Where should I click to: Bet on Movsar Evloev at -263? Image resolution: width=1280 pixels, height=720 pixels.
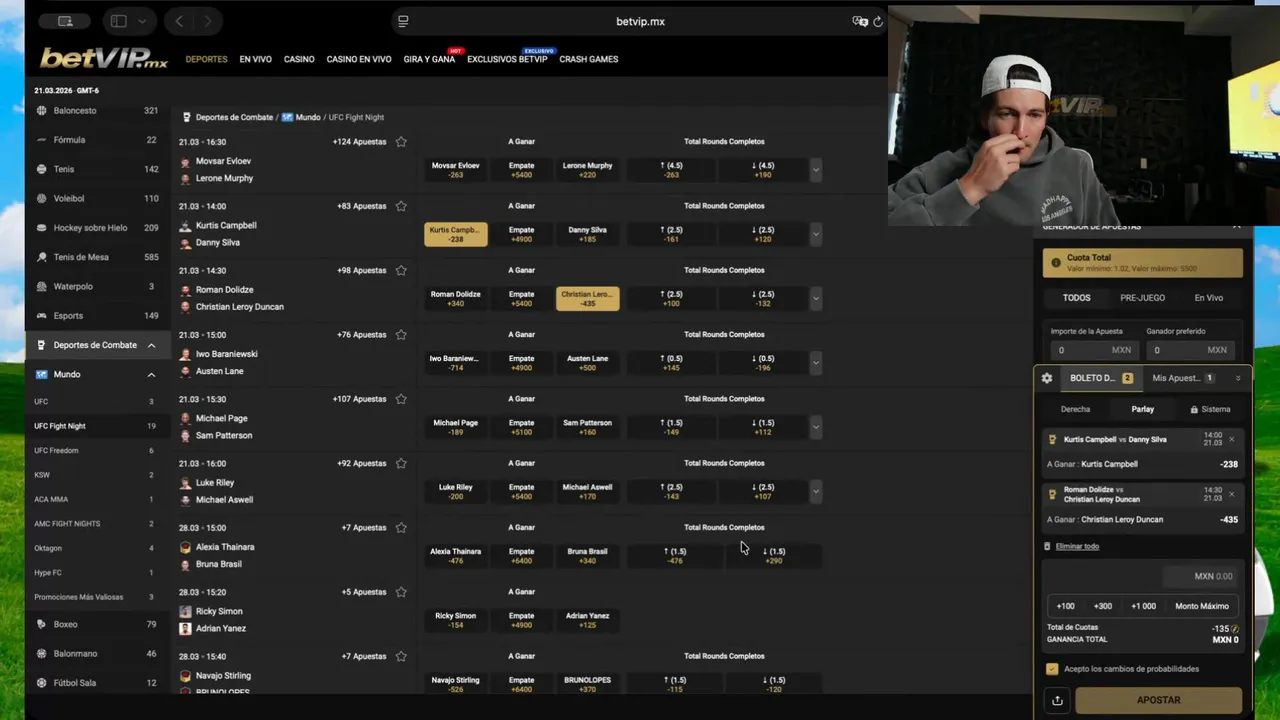tap(456, 170)
